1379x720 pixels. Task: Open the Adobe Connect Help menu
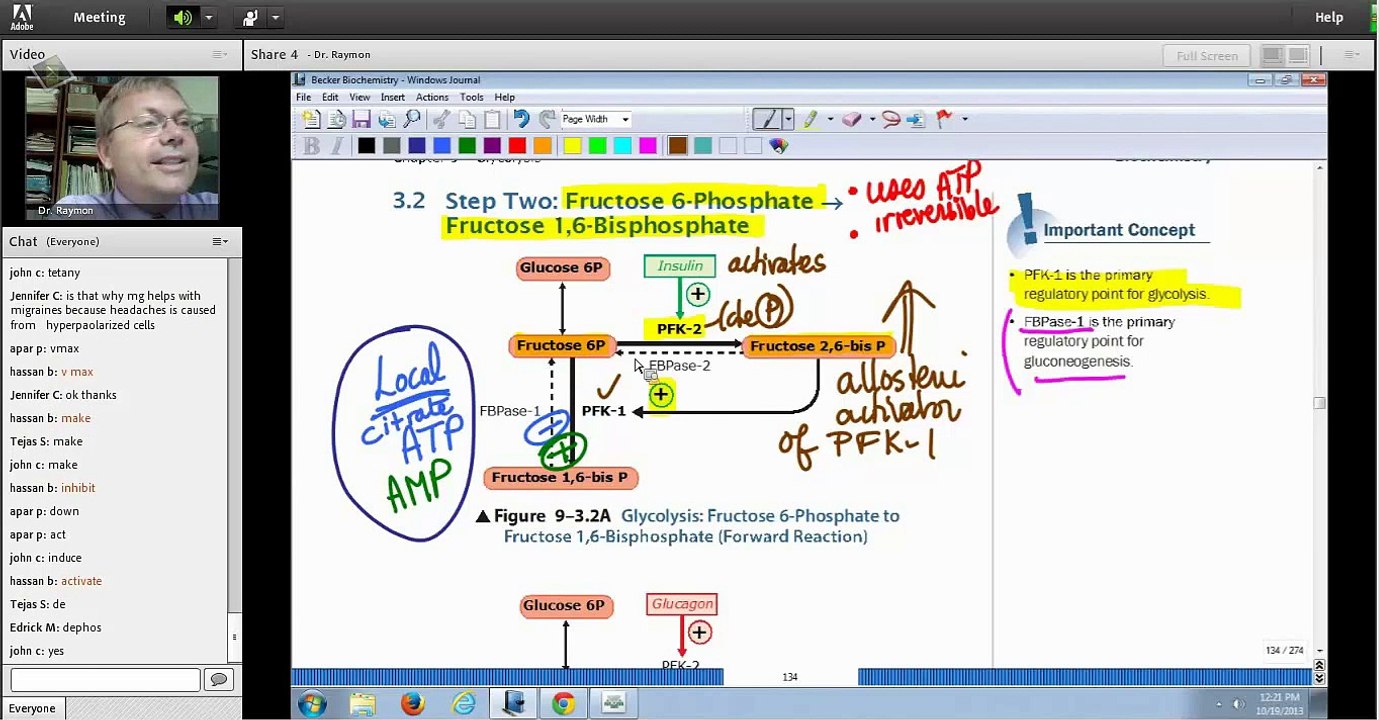[1329, 17]
